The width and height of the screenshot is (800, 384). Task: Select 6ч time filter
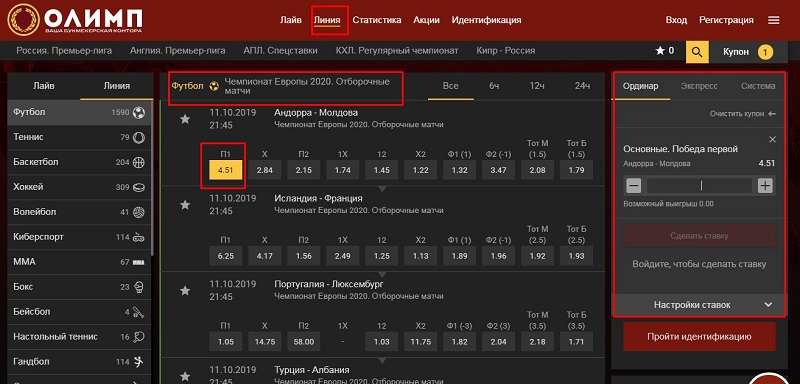pos(494,86)
